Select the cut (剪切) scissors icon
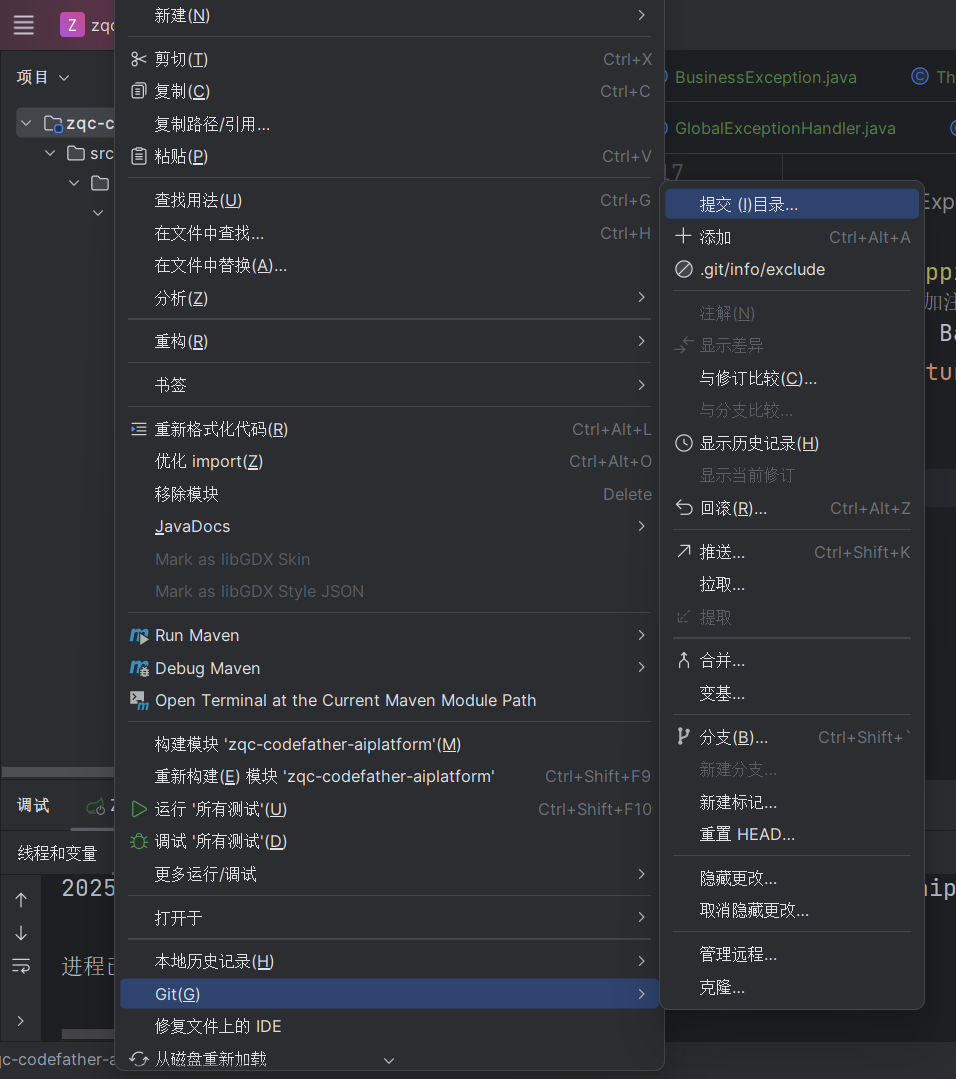Image resolution: width=956 pixels, height=1079 pixels. click(139, 59)
